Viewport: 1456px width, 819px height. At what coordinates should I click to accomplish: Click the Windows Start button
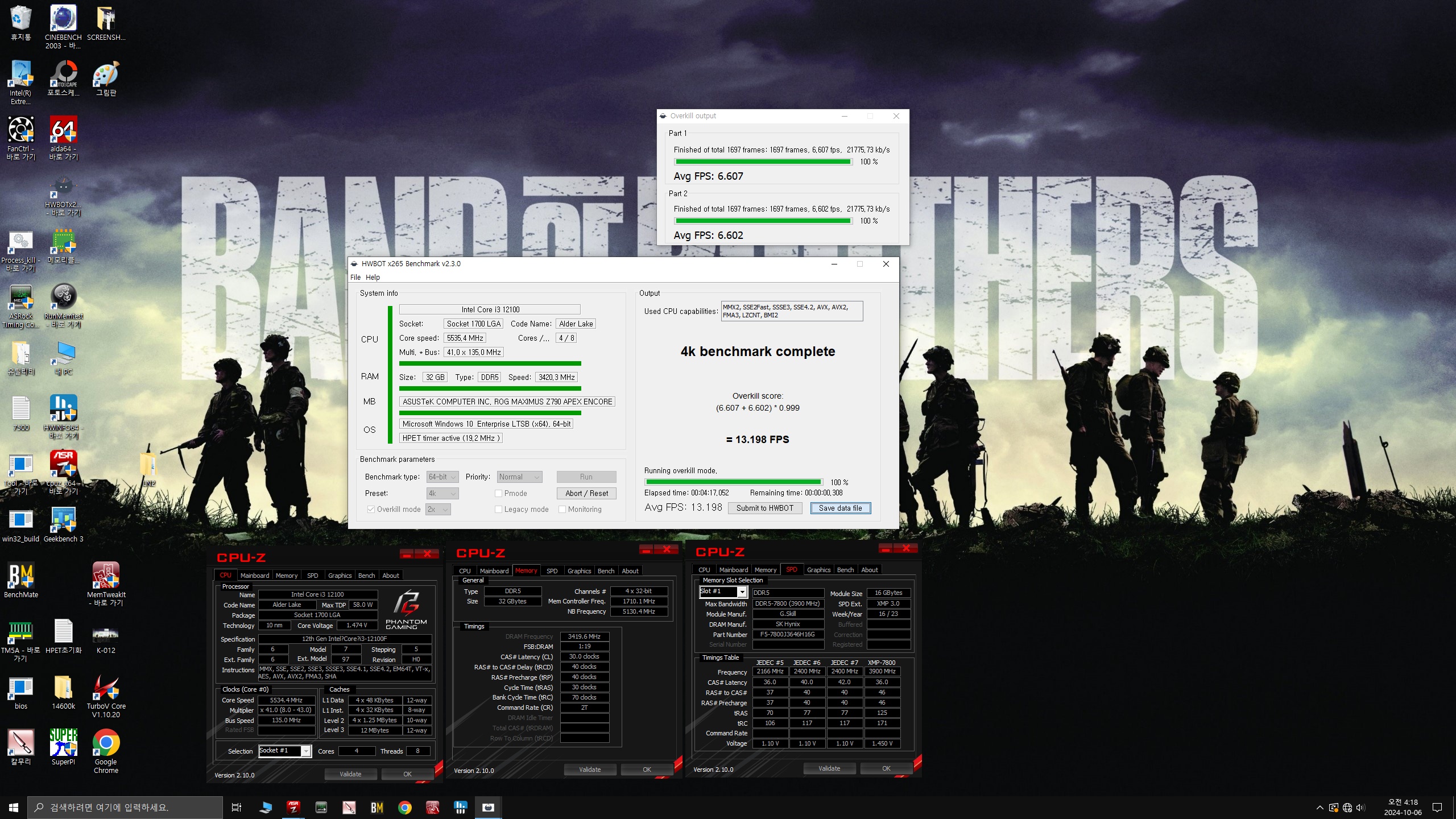pos(14,807)
